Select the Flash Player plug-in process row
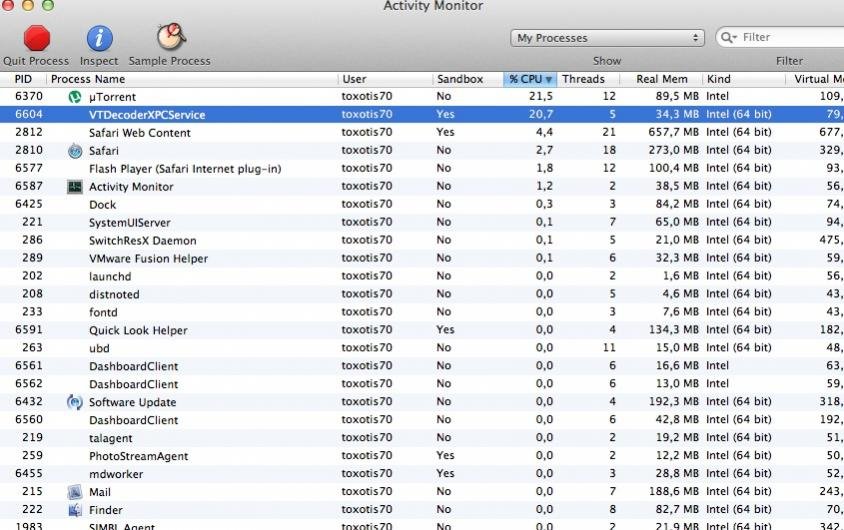844x530 pixels. [184, 169]
